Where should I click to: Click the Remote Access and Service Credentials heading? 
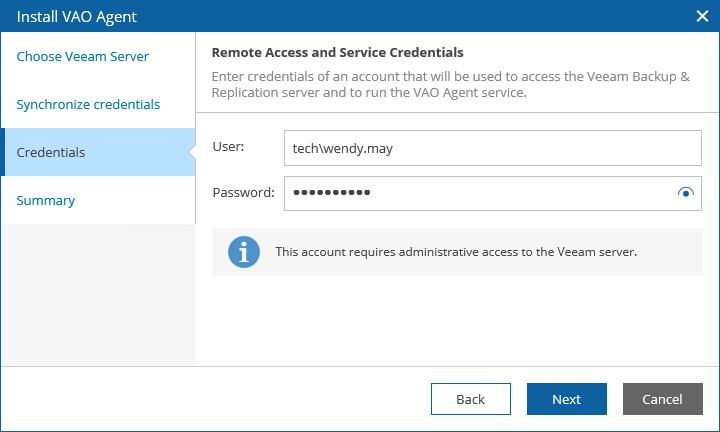point(337,52)
